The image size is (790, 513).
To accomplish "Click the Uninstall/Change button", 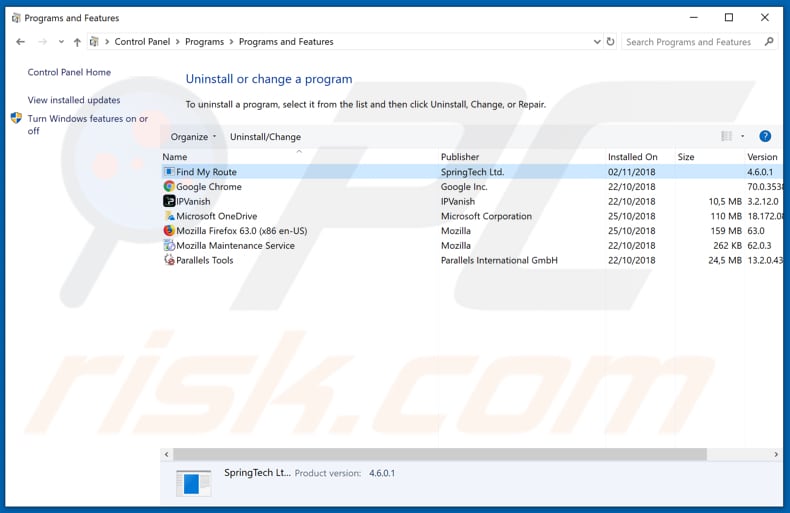I will pyautogui.click(x=266, y=137).
